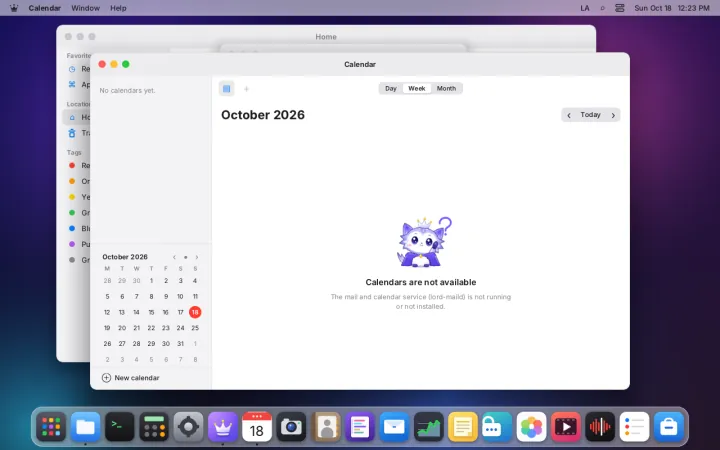Click mini calendar today dot
720x450 pixels.
tap(186, 257)
